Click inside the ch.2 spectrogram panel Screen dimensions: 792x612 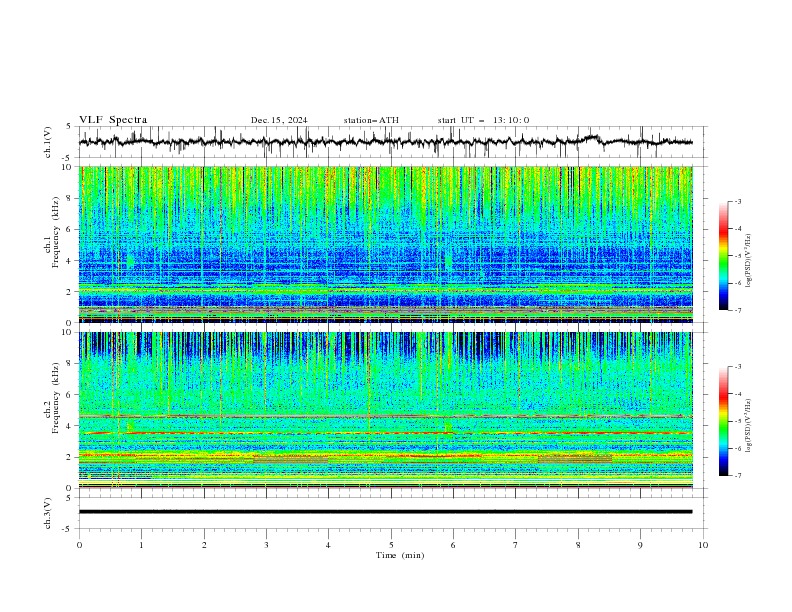(385, 410)
